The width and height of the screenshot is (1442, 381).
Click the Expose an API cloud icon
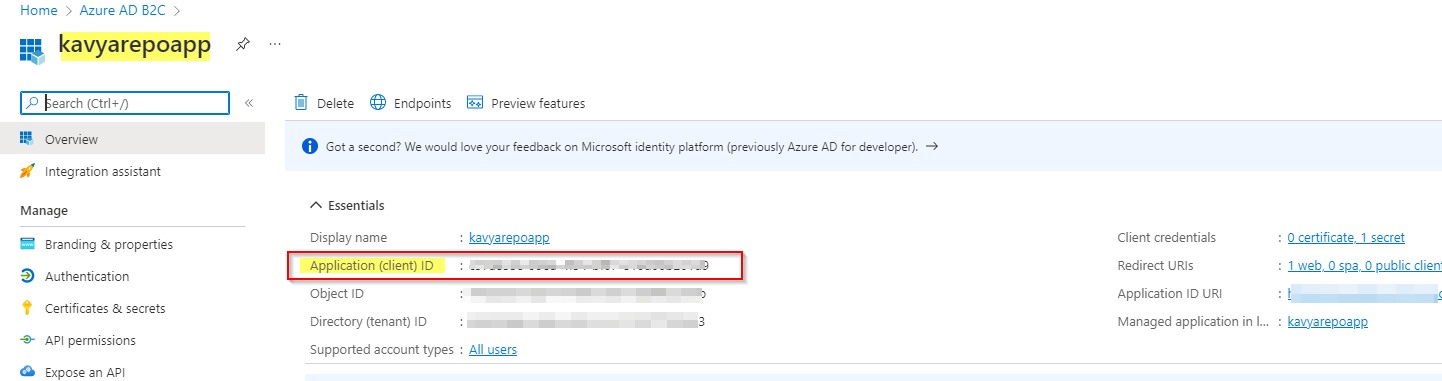27,372
